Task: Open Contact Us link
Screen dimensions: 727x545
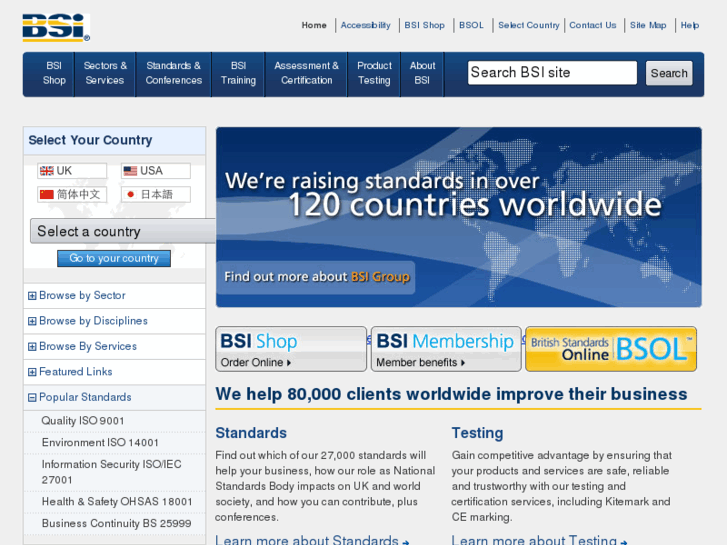Action: tap(593, 26)
